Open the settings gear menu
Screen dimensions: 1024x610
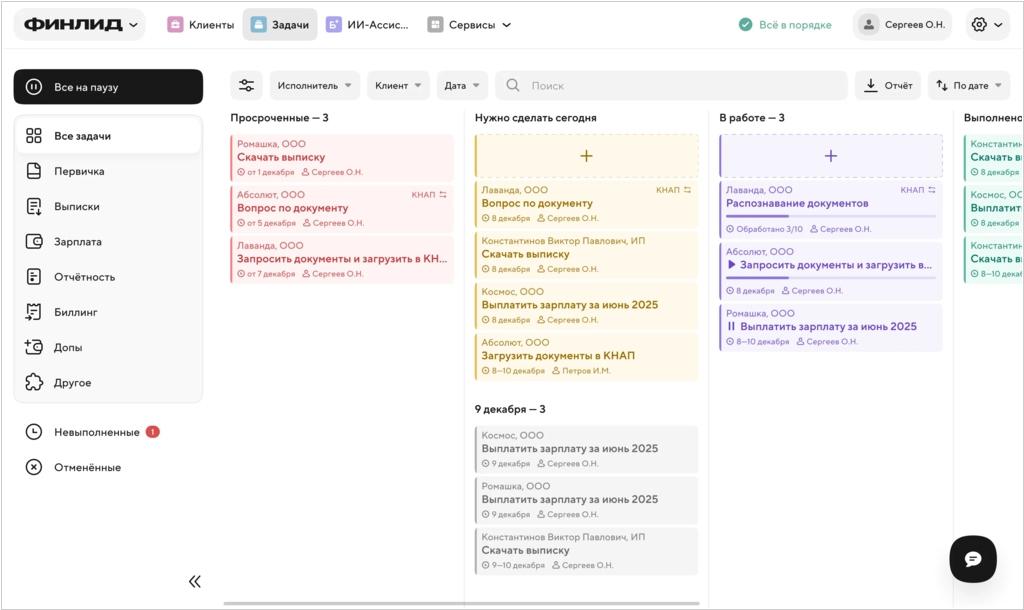pyautogui.click(x=987, y=25)
